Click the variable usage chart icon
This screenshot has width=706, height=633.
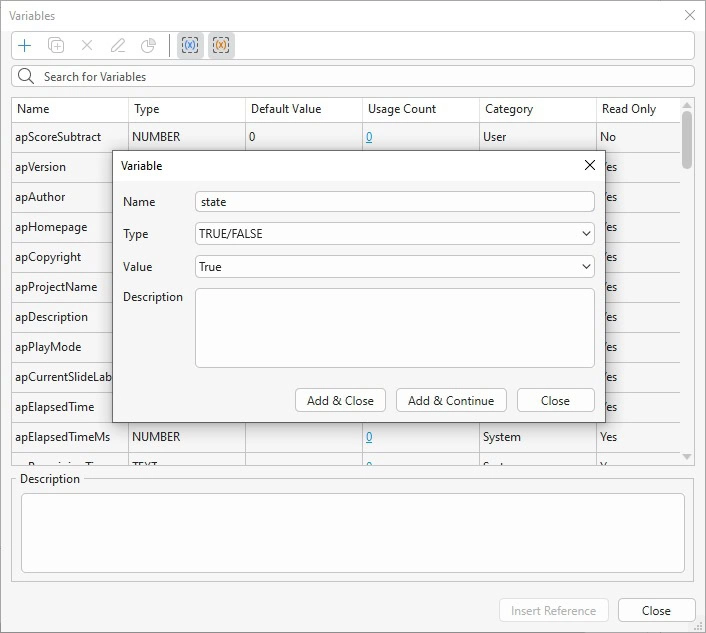click(x=148, y=46)
